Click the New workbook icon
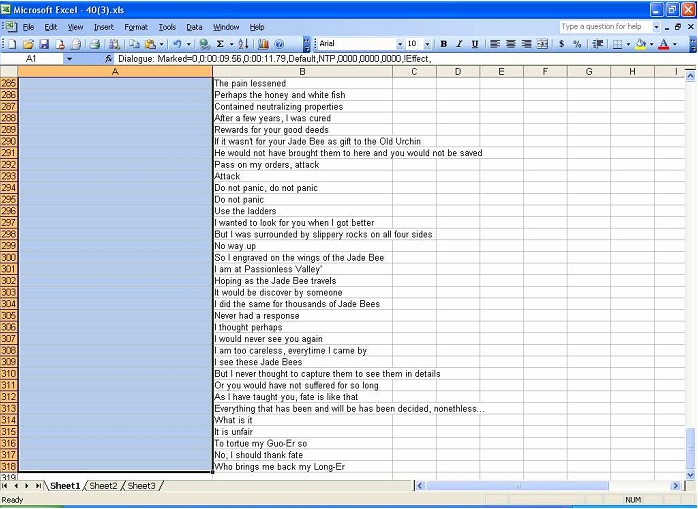This screenshot has width=698, height=509. pyautogui.click(x=12, y=44)
